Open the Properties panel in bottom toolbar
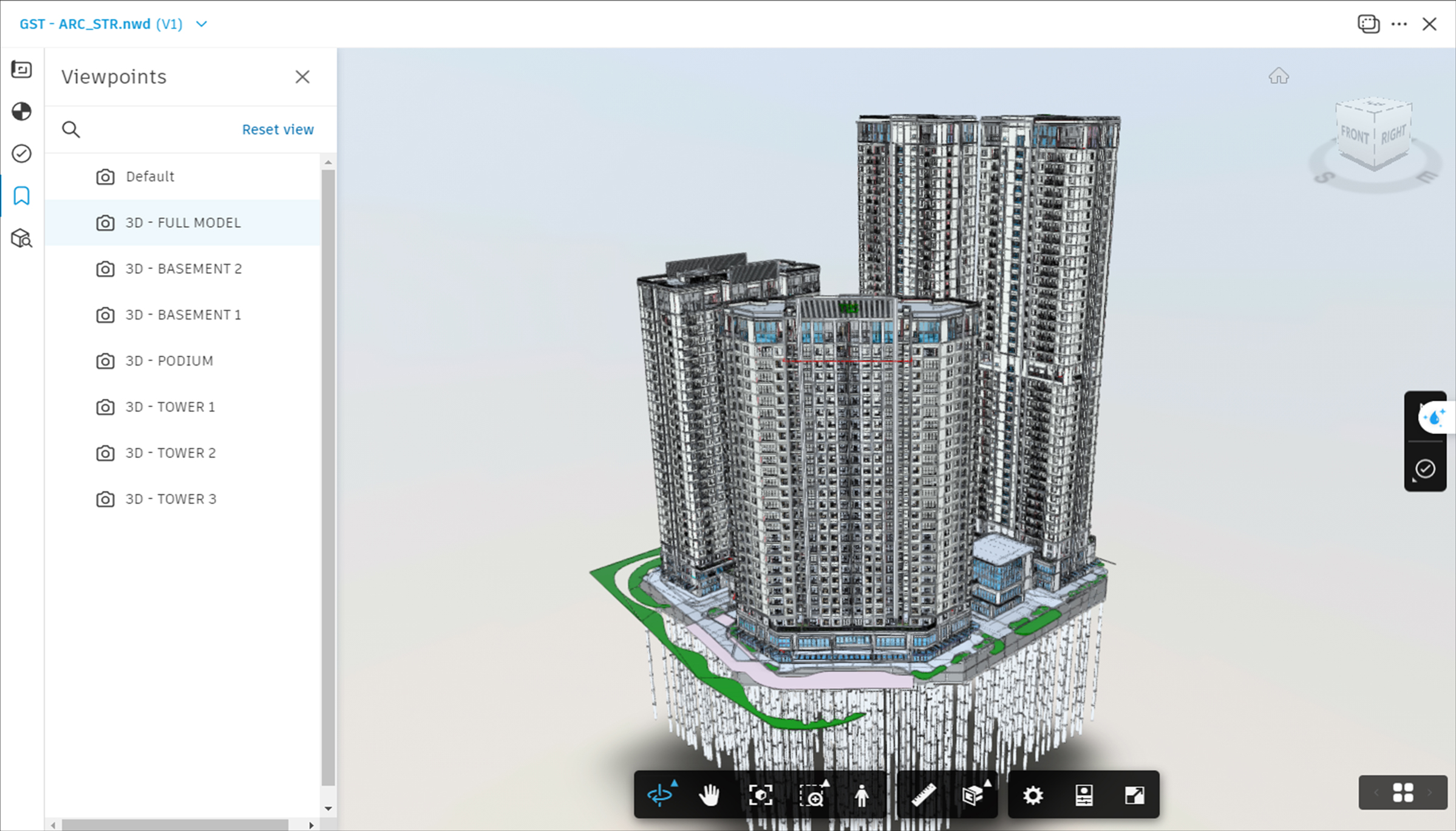Image resolution: width=1456 pixels, height=831 pixels. click(x=1084, y=795)
